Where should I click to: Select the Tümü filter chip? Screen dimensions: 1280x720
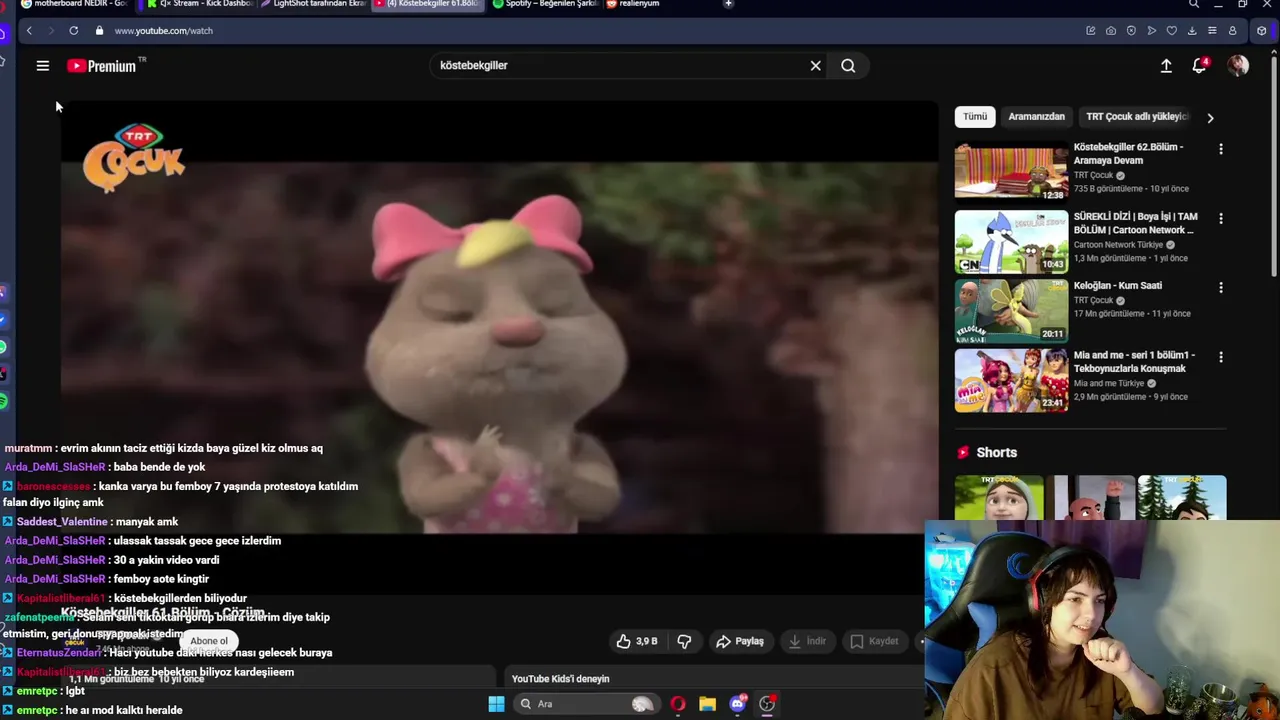975,117
